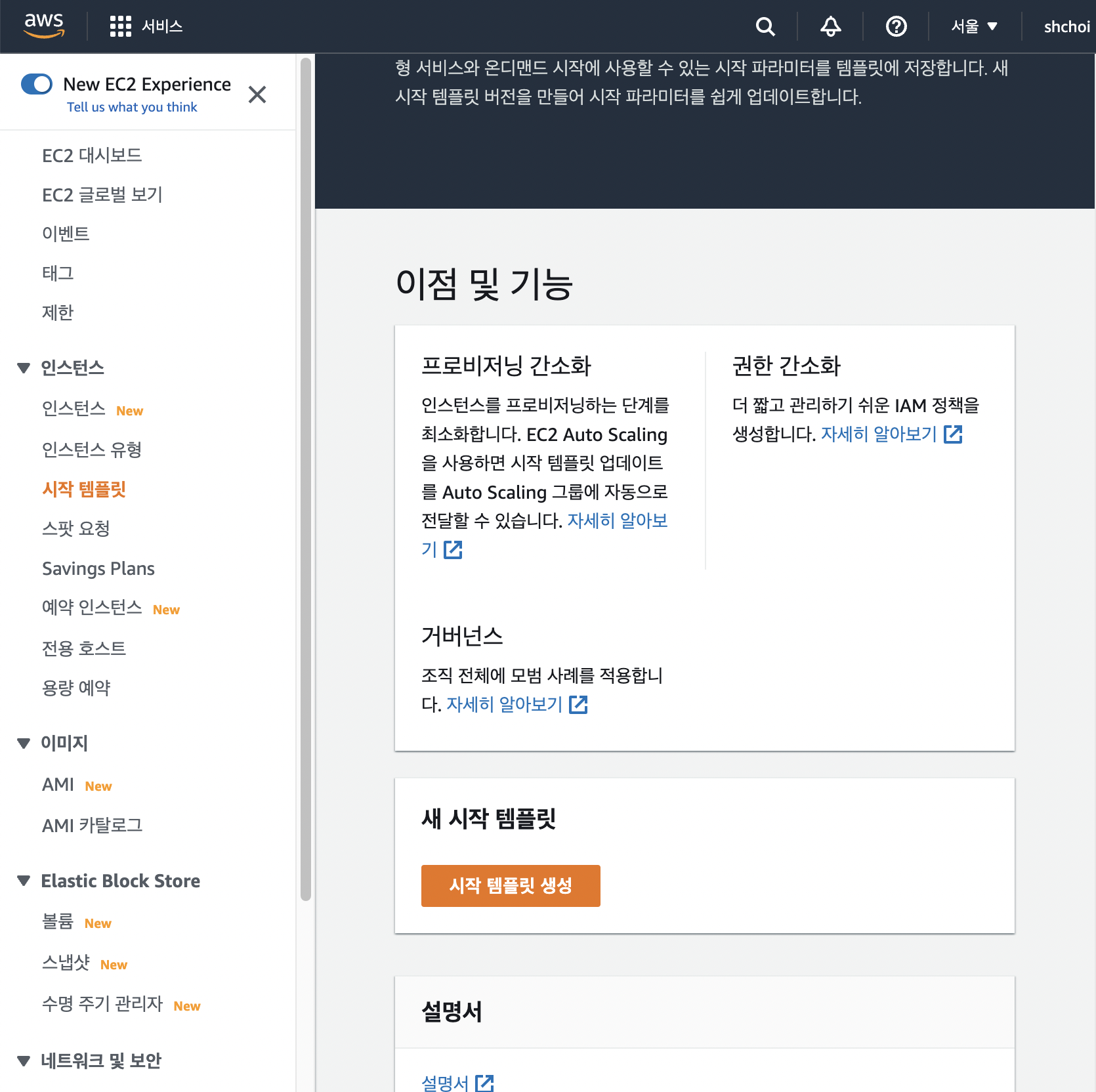Open 스팟 요청 sidebar item
The height and width of the screenshot is (1092, 1096).
(x=76, y=528)
